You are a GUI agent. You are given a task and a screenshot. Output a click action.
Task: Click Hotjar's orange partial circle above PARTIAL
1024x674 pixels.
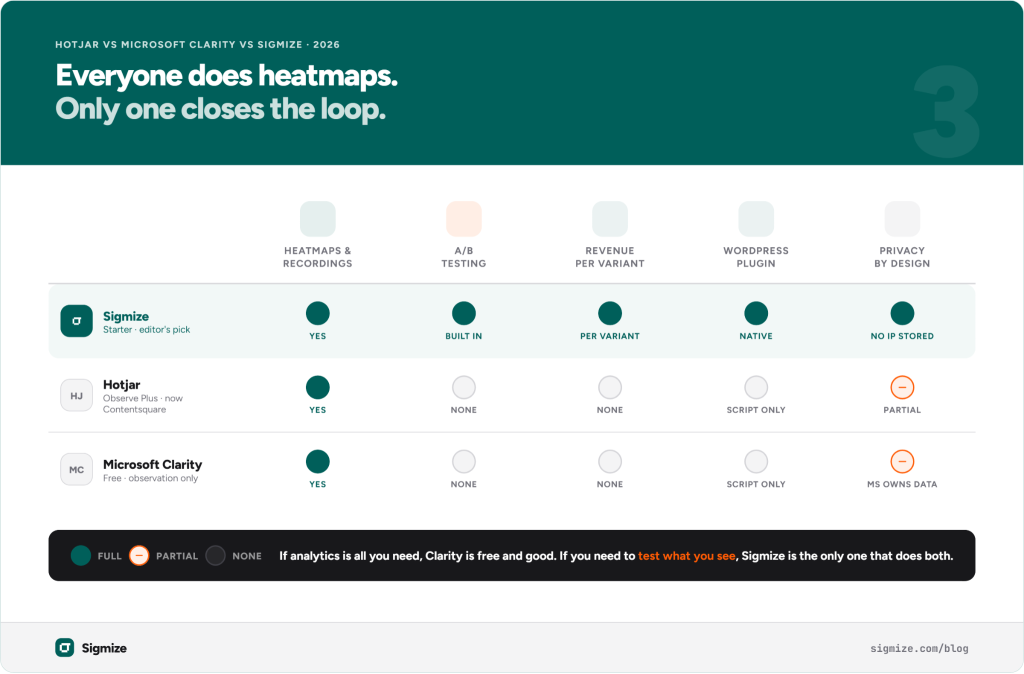tap(902, 387)
